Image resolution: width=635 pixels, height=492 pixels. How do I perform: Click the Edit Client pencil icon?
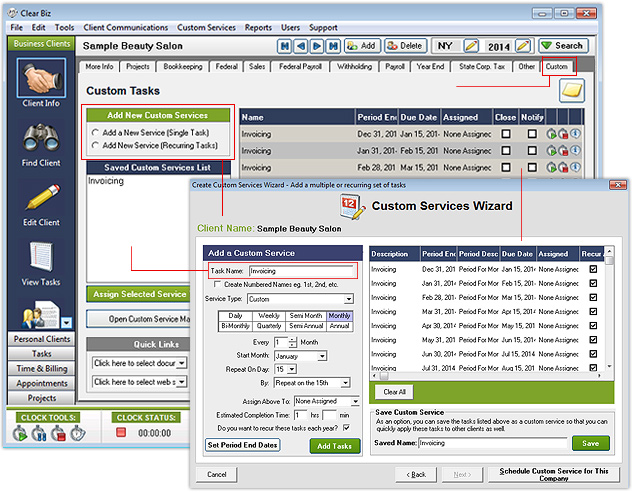coord(43,197)
